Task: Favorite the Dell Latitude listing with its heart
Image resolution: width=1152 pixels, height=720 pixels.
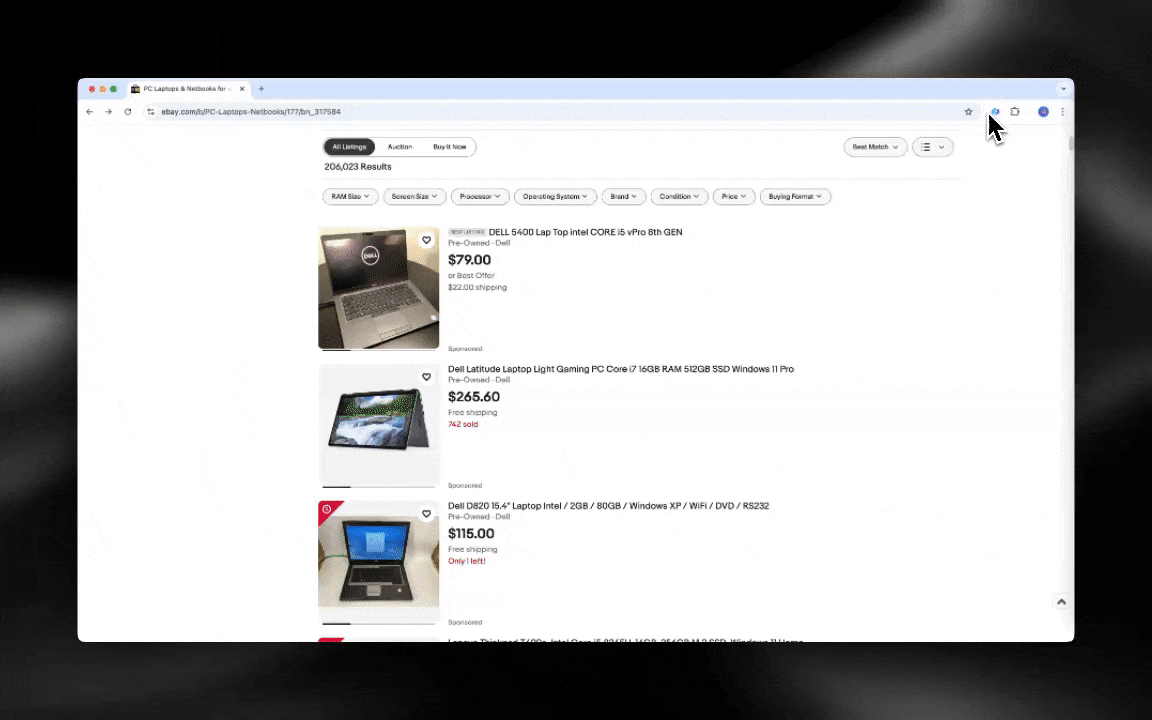Action: pos(426,377)
